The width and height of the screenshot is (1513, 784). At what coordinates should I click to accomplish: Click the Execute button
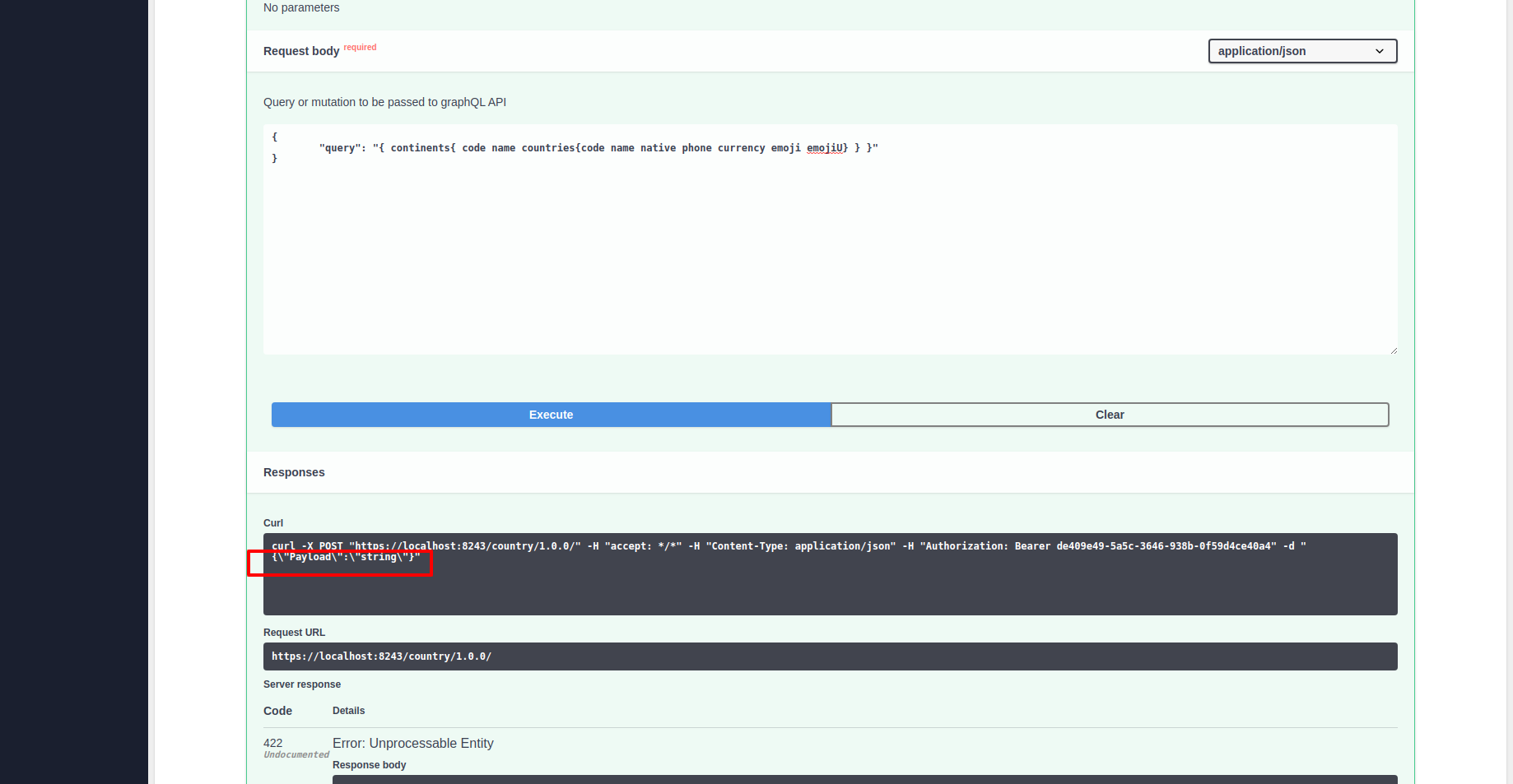click(550, 415)
